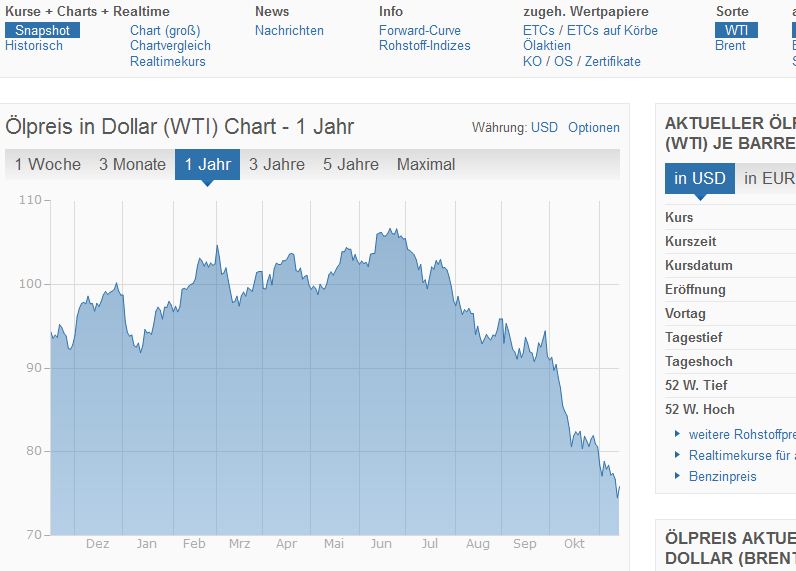Switch chart to 3 Monate

132,165
